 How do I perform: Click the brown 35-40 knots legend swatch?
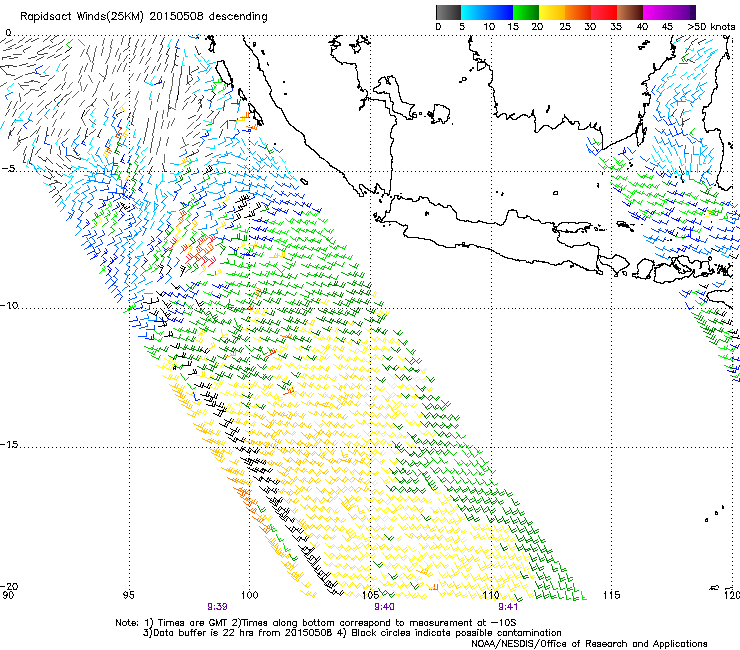(x=630, y=12)
